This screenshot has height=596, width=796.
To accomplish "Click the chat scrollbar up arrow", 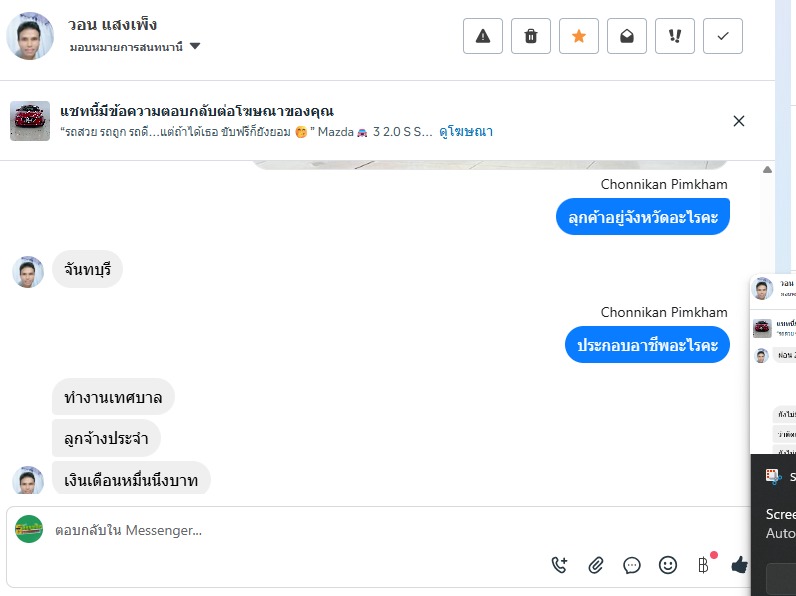I will (767, 170).
